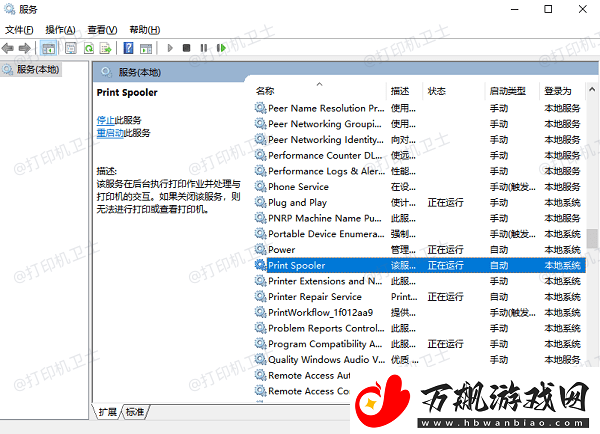Select the Printer Repair Service row
This screenshot has width=600, height=434.
pyautogui.click(x=420, y=297)
